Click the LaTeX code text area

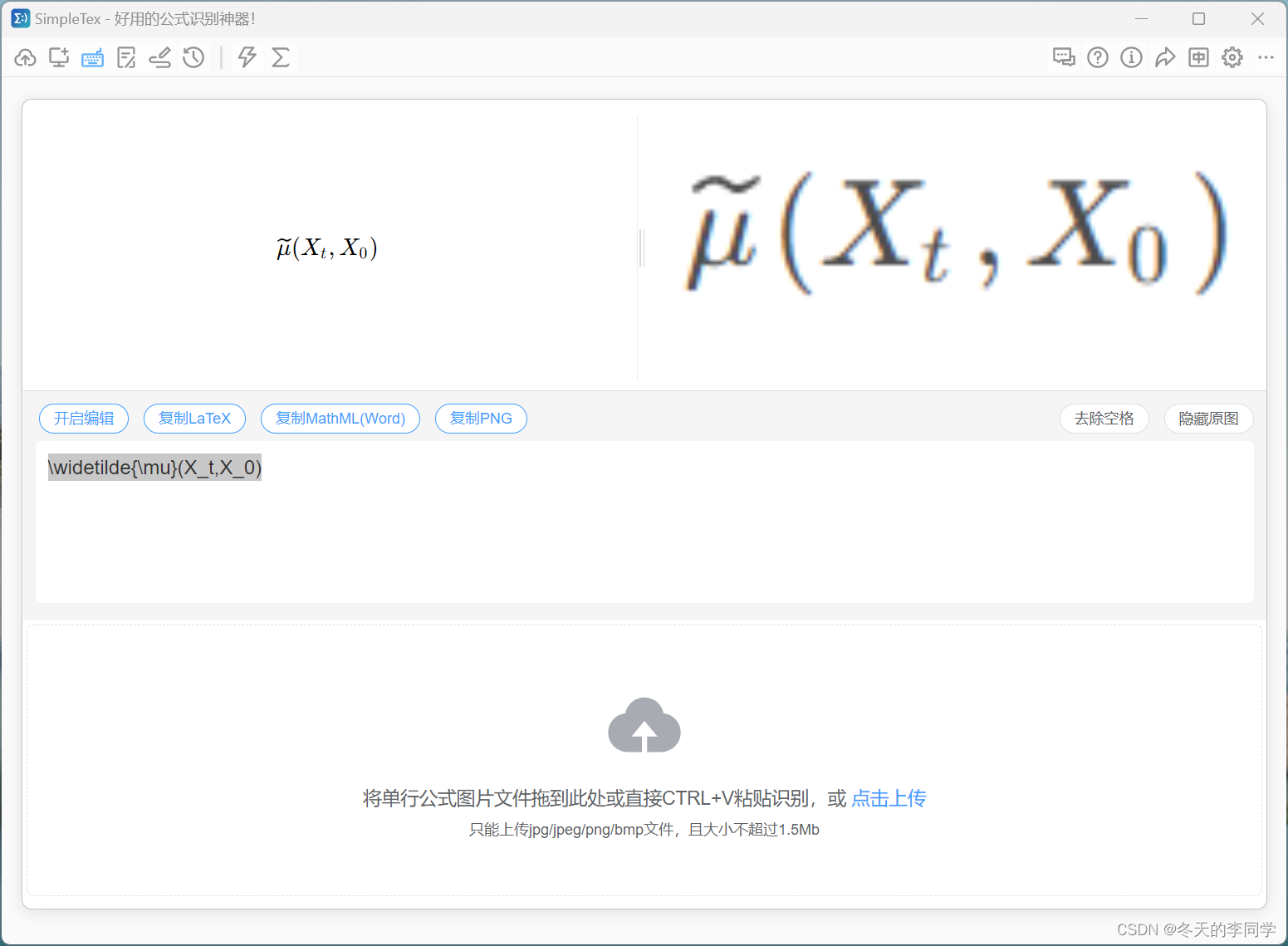pos(581,522)
